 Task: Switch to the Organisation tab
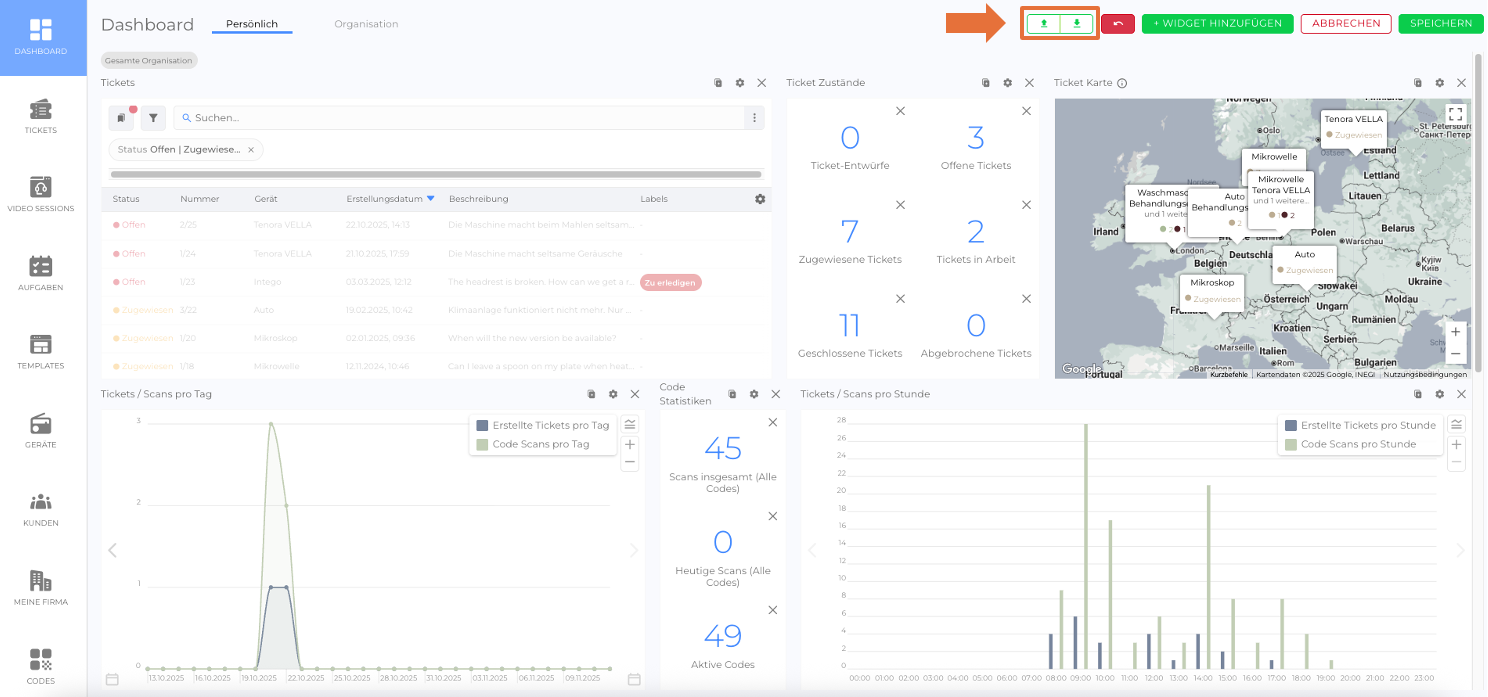(x=366, y=24)
